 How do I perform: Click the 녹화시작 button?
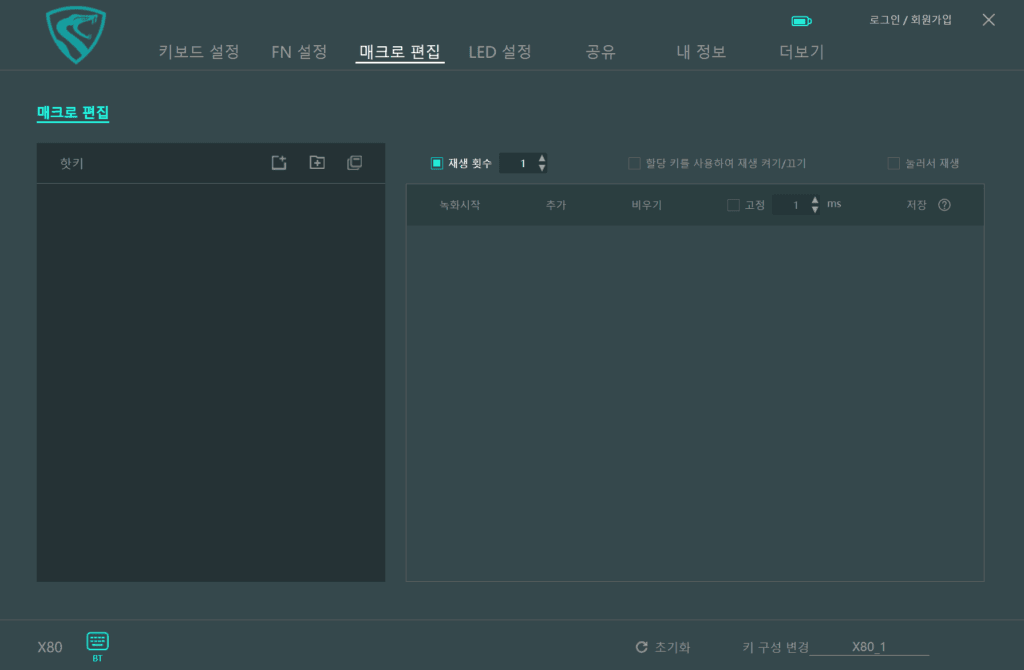tap(460, 205)
